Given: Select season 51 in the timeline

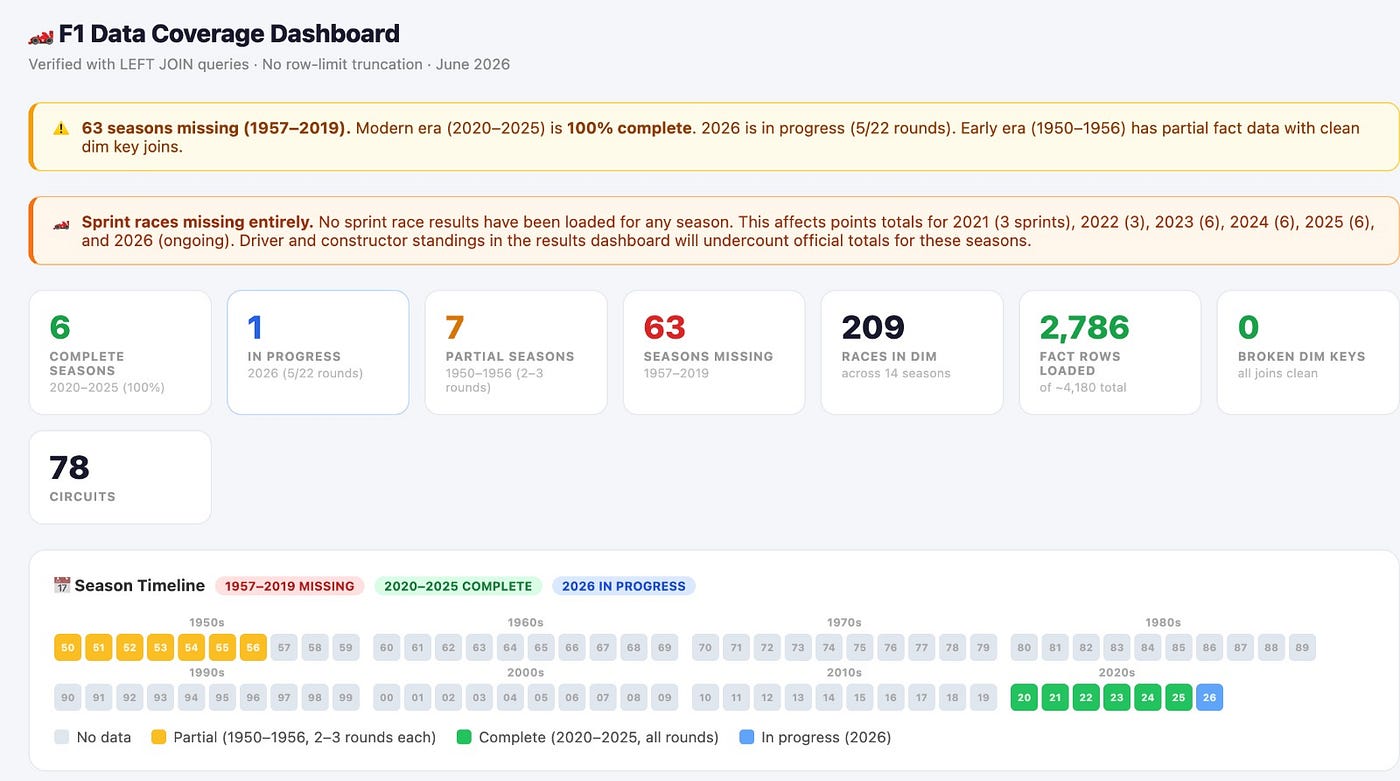Looking at the screenshot, I should tap(99, 647).
